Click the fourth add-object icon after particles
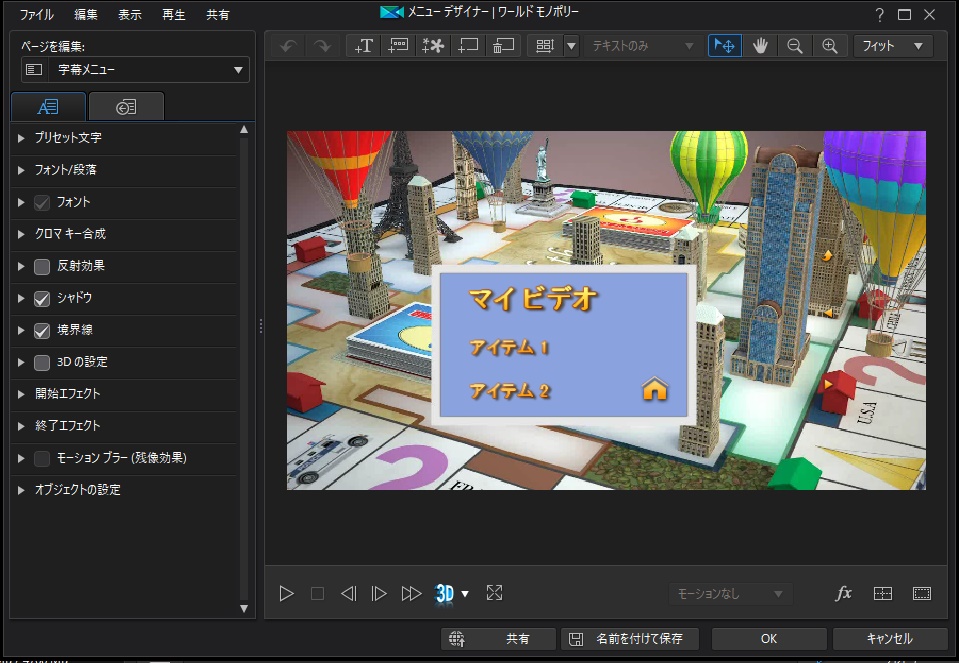The height and width of the screenshot is (663, 959). pos(468,46)
